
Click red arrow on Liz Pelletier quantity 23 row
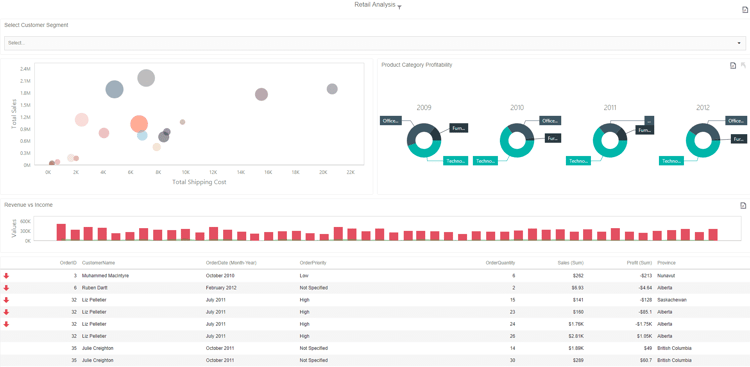(6, 312)
